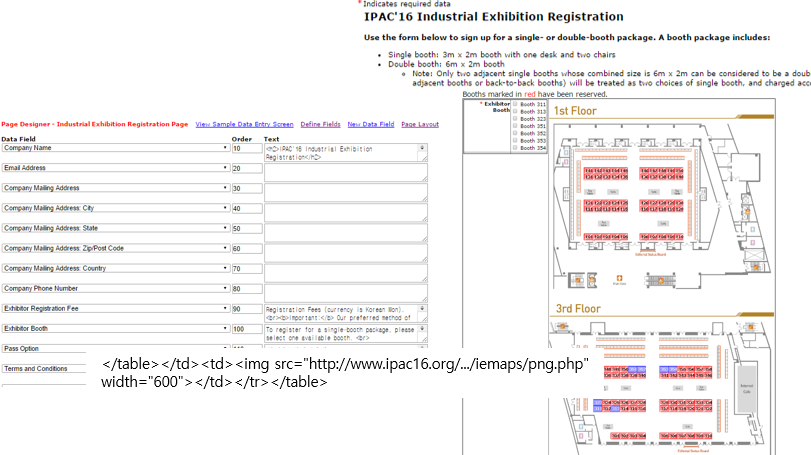Expand the Email Address data field dropdown
The width and height of the screenshot is (811, 455).
115,168
